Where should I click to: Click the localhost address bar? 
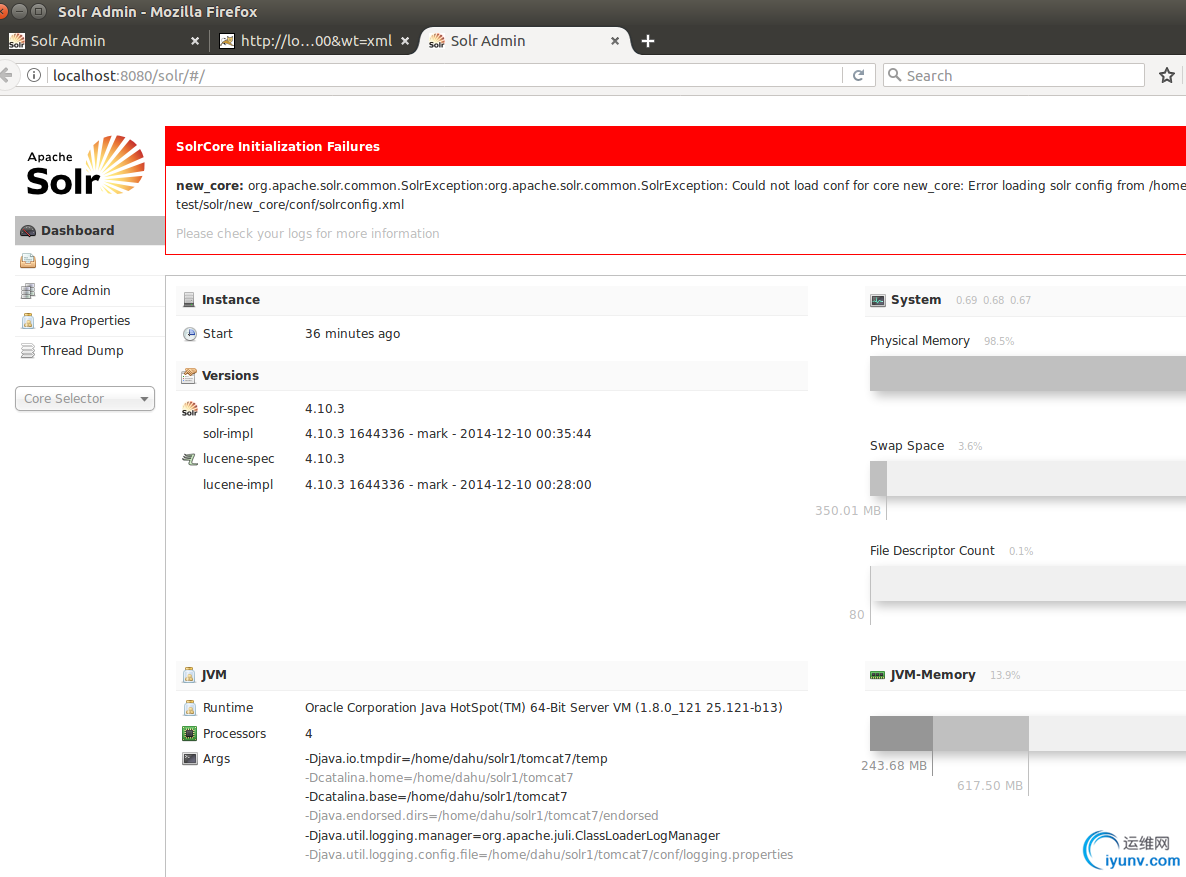coord(445,76)
